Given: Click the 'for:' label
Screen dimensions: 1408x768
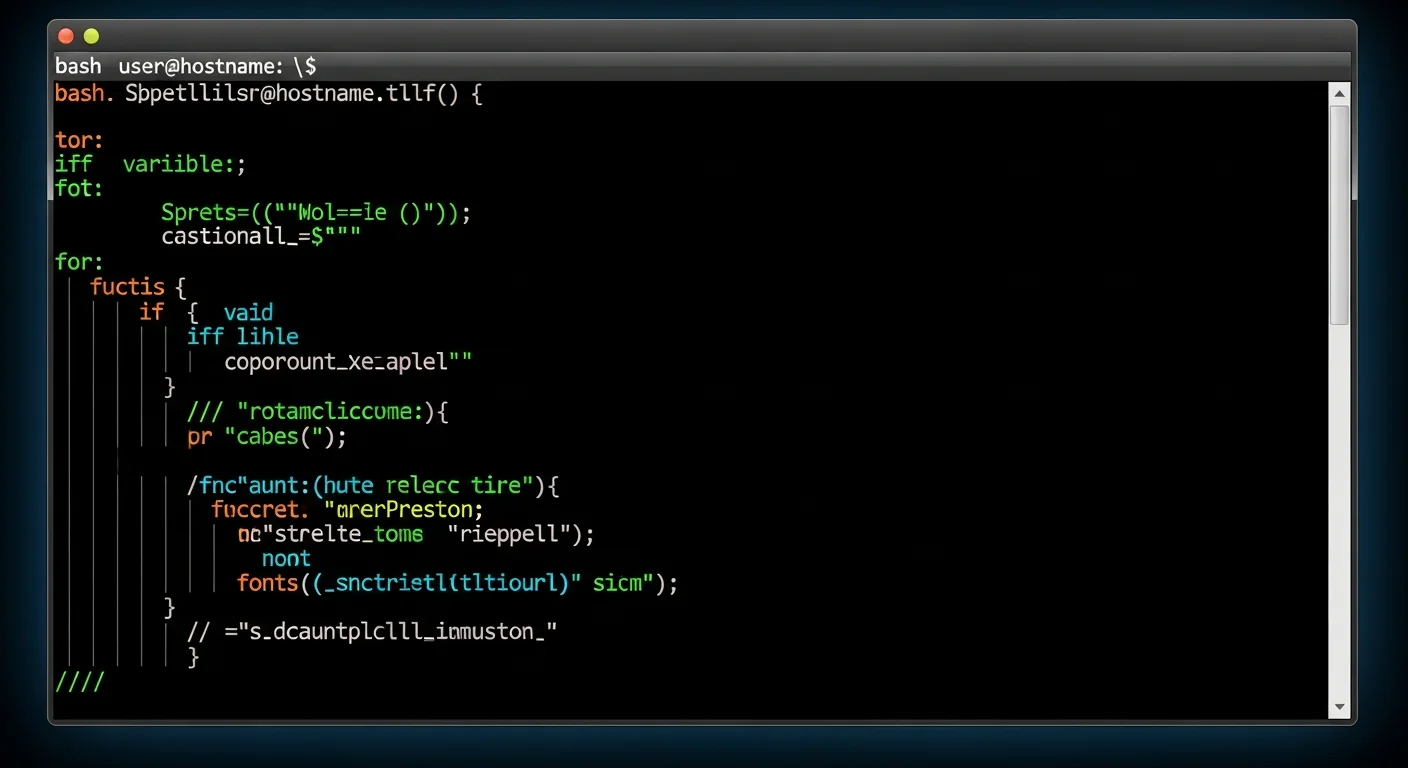Looking at the screenshot, I should coord(77,262).
